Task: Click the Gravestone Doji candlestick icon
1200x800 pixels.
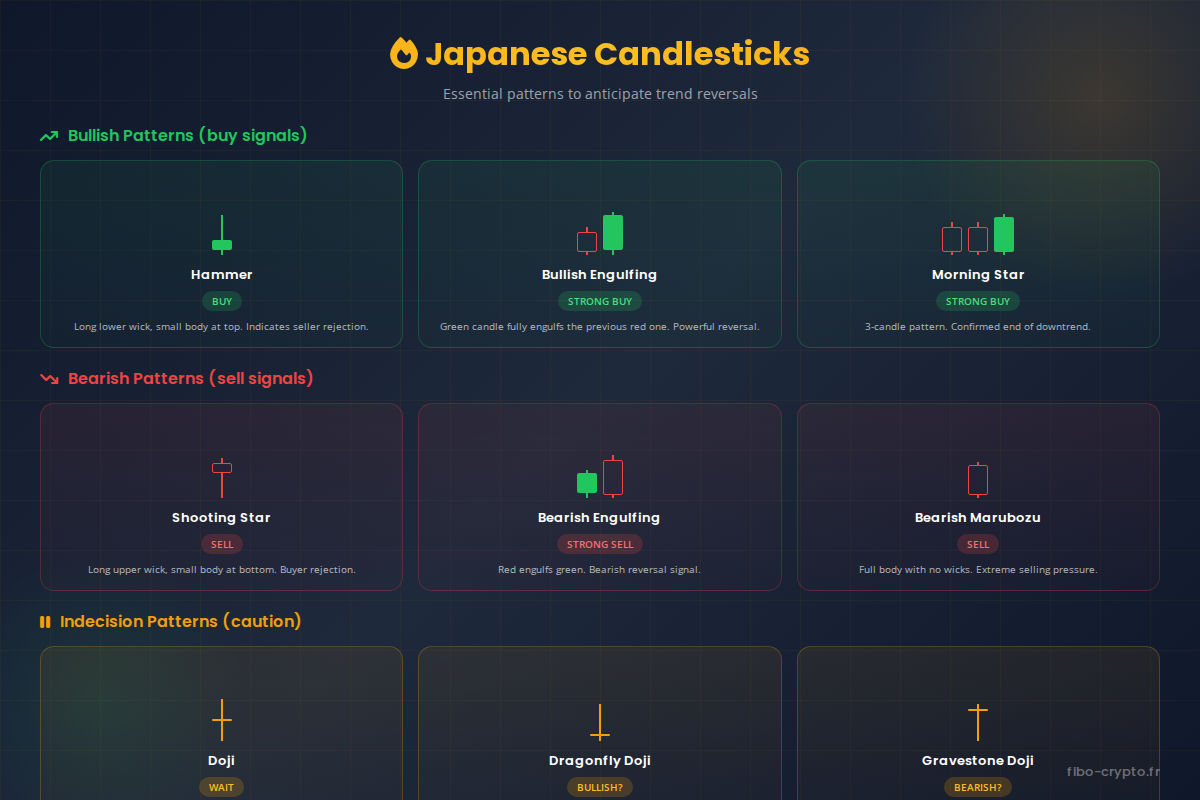Action: (x=977, y=720)
